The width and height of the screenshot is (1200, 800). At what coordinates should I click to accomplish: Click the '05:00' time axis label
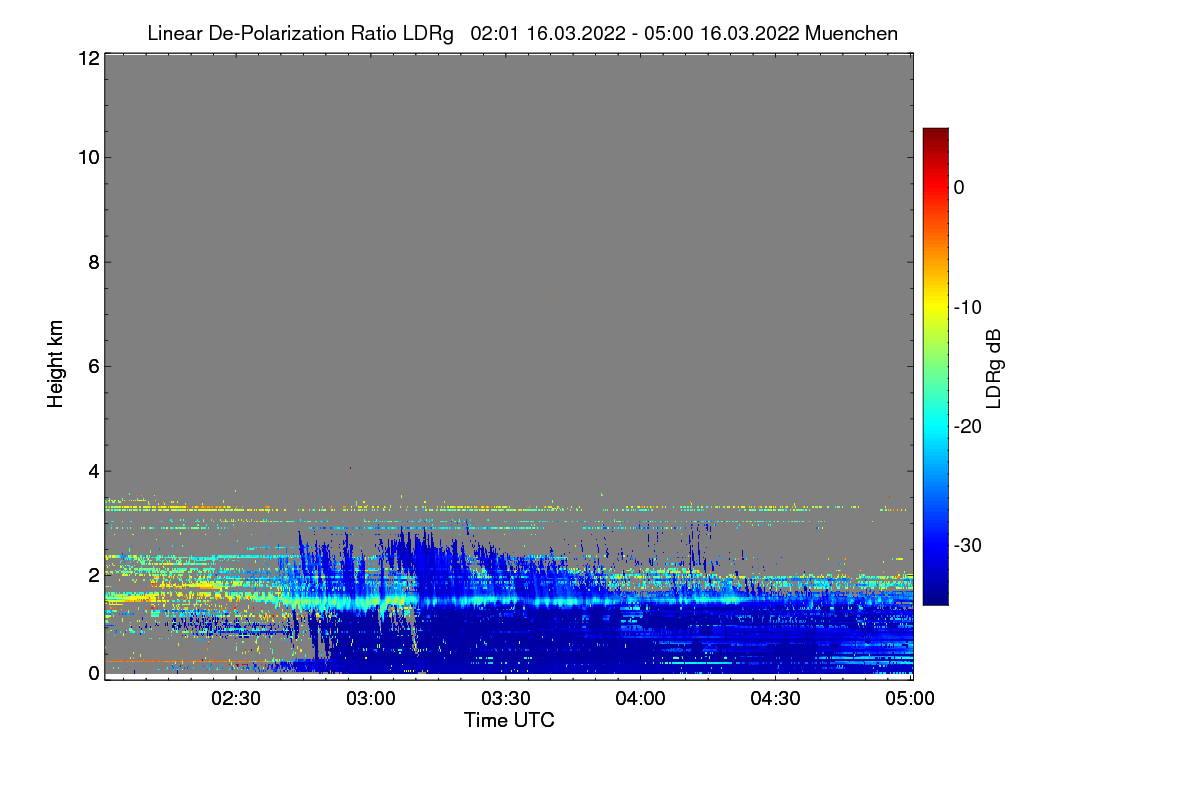coord(910,698)
